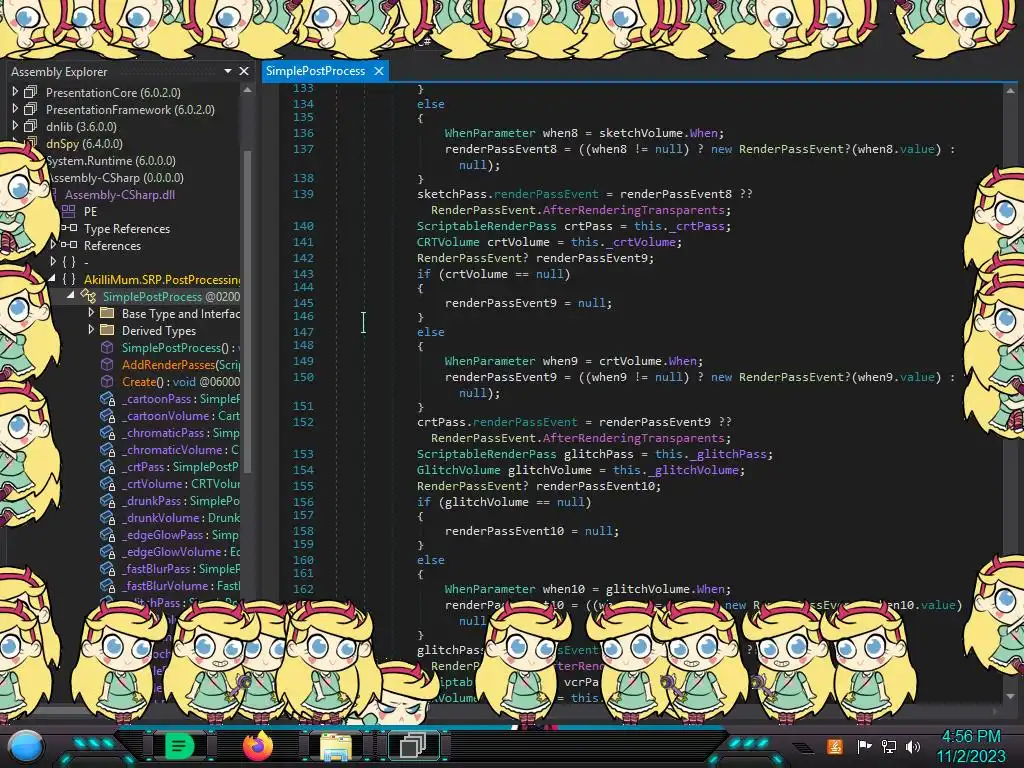1024x768 pixels.
Task: Expand the '-' namespace node
Action: (x=53, y=262)
